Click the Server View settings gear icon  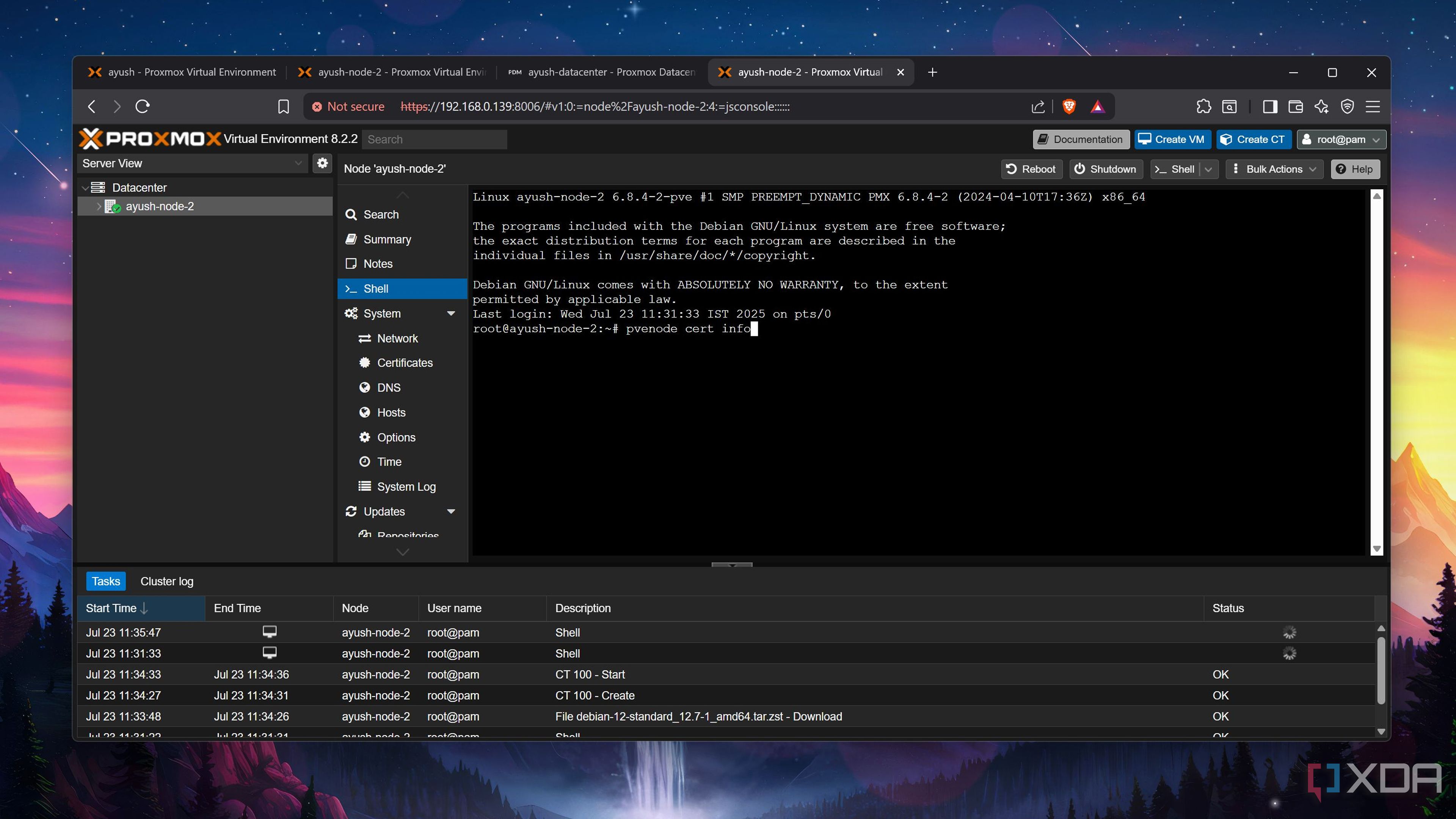tap(322, 163)
